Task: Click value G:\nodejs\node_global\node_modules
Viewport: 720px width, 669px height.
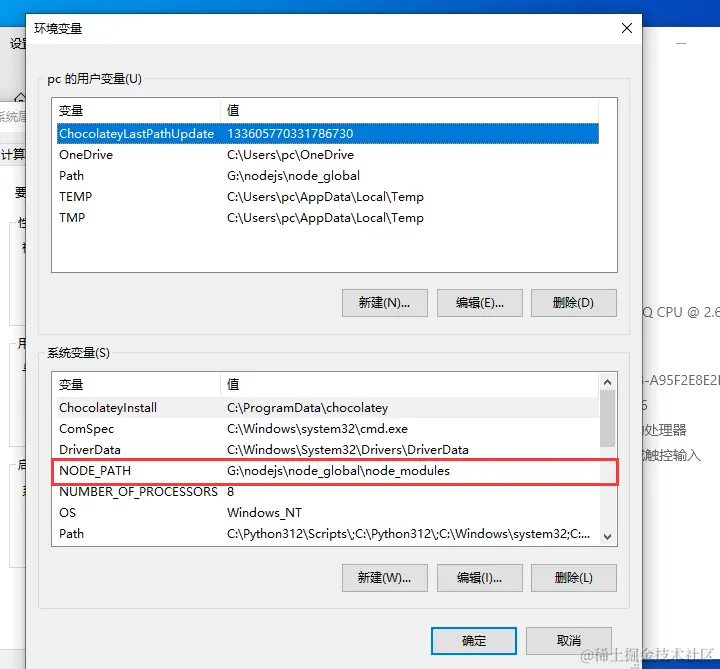Action: point(338,471)
